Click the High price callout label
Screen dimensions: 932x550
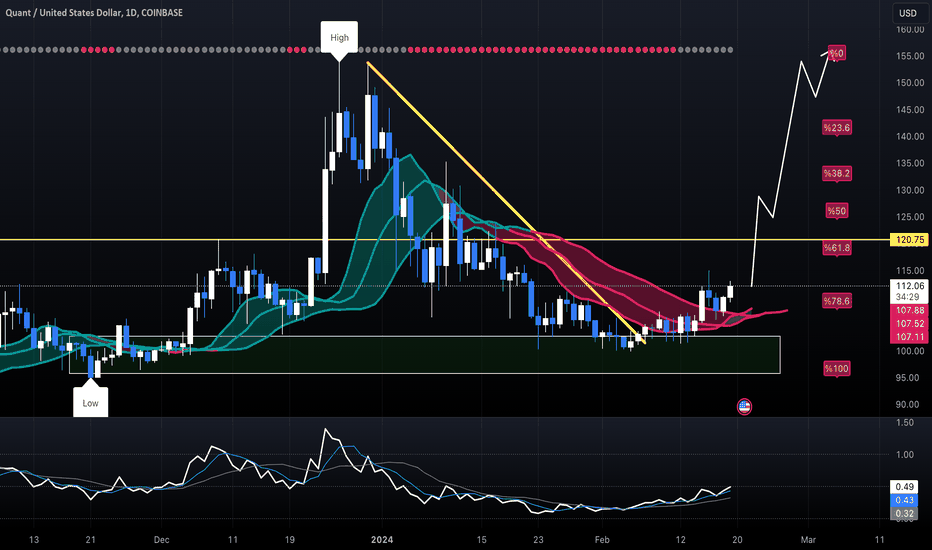pyautogui.click(x=340, y=38)
